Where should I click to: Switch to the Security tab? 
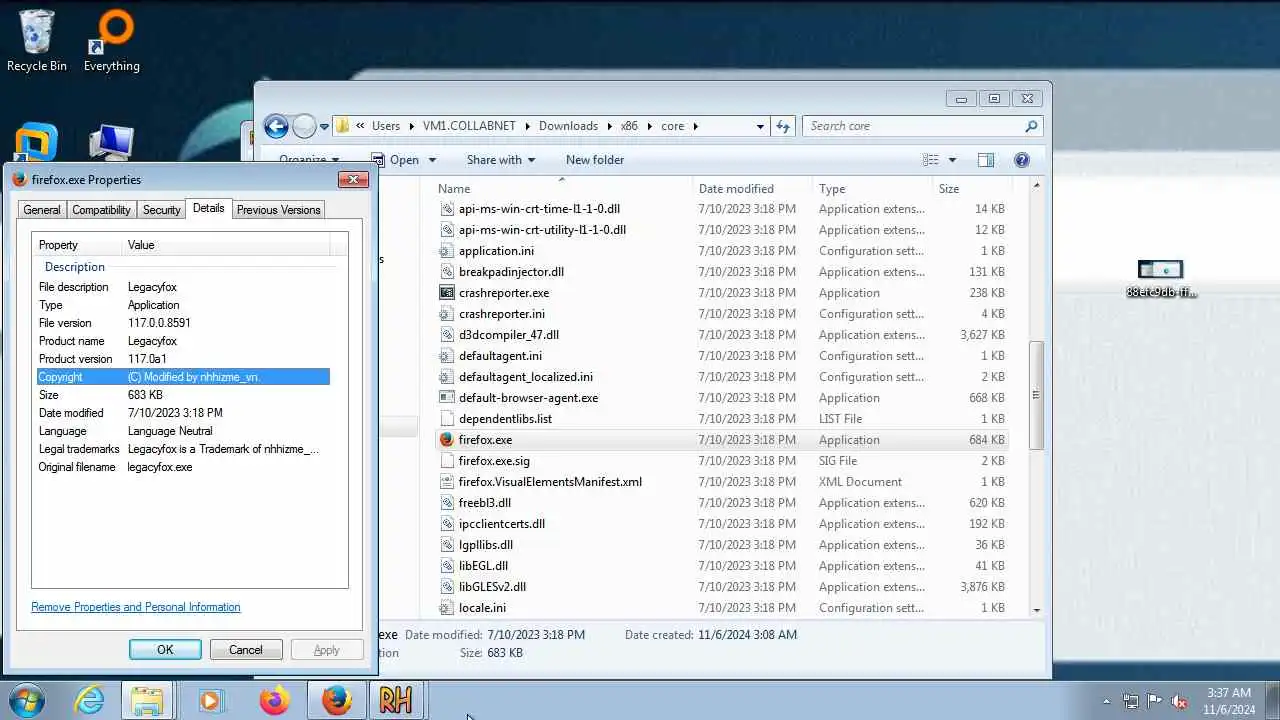161,210
